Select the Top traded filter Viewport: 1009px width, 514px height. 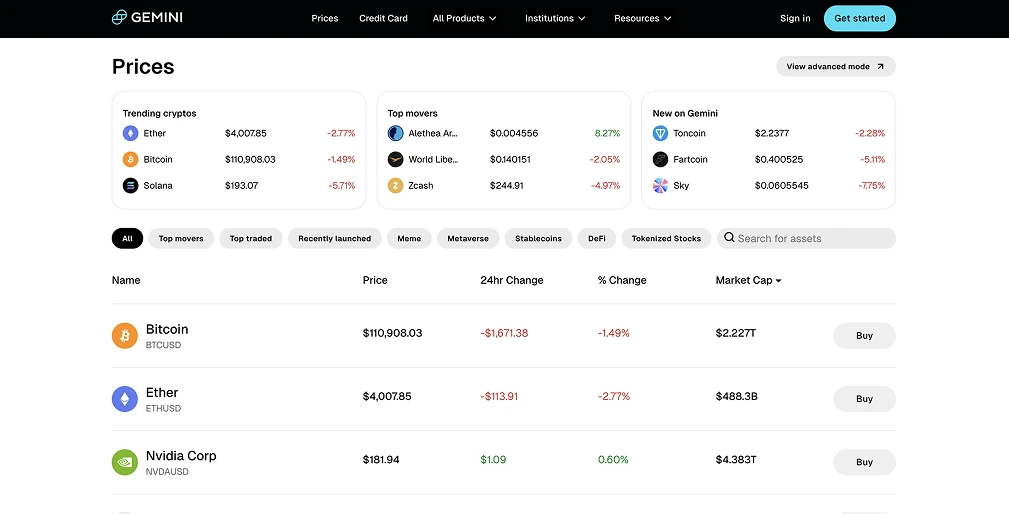(x=251, y=238)
